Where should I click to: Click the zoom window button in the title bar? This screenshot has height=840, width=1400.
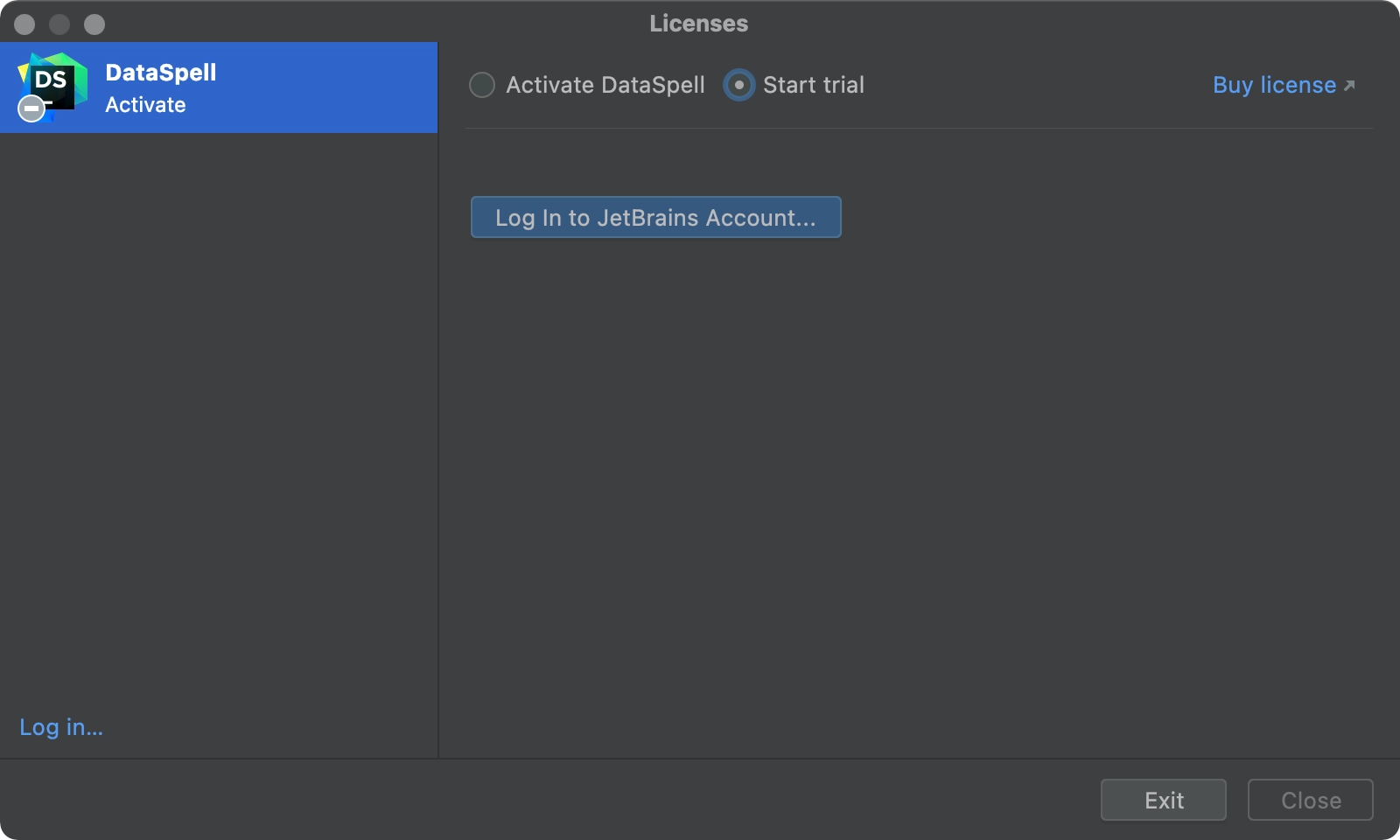(94, 24)
